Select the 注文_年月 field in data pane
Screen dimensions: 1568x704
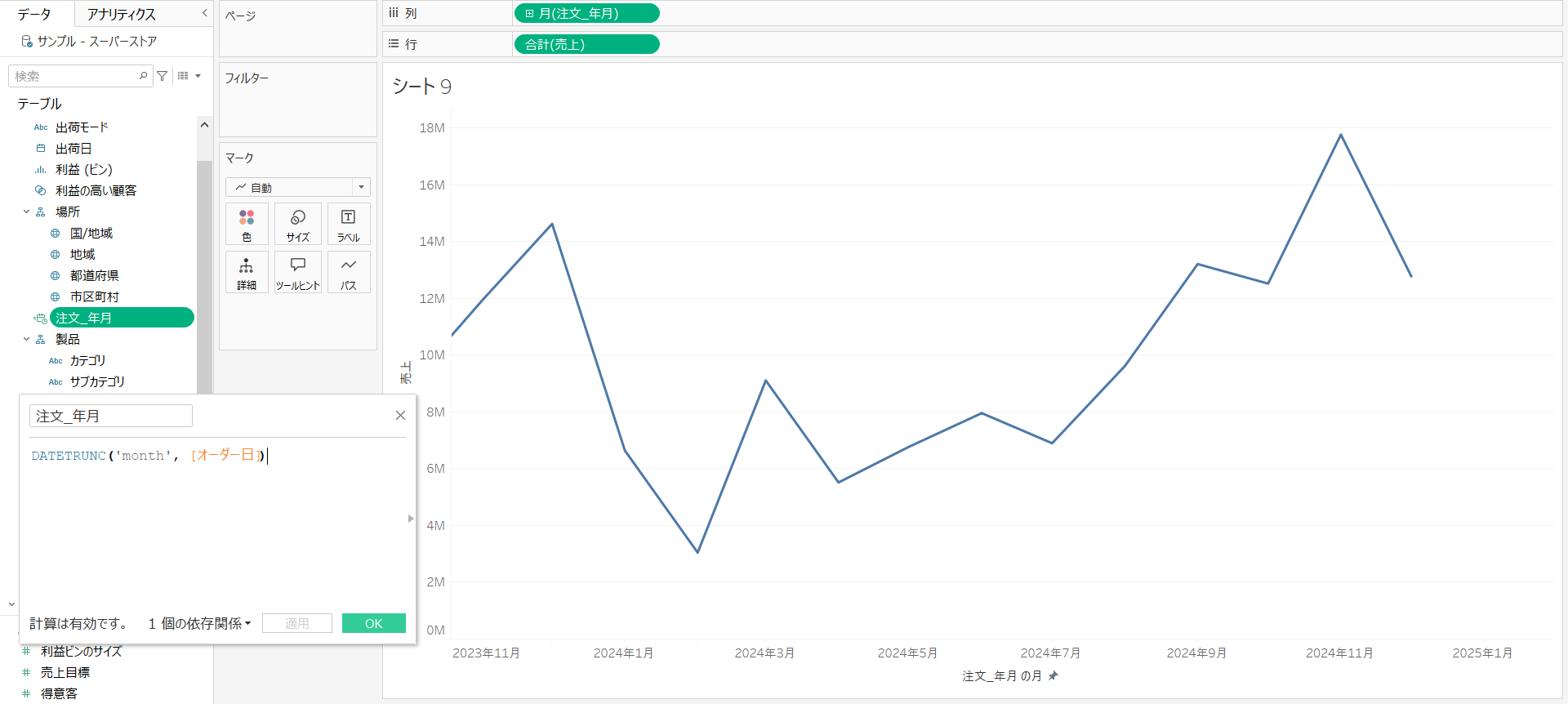pos(122,318)
